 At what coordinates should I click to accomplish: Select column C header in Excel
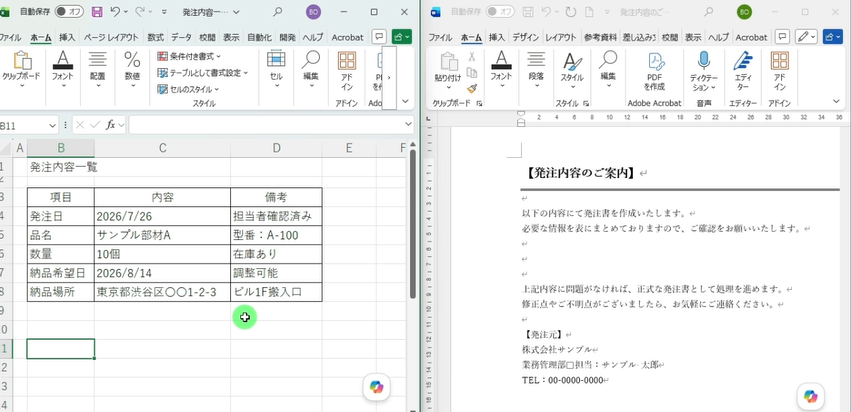click(162, 148)
